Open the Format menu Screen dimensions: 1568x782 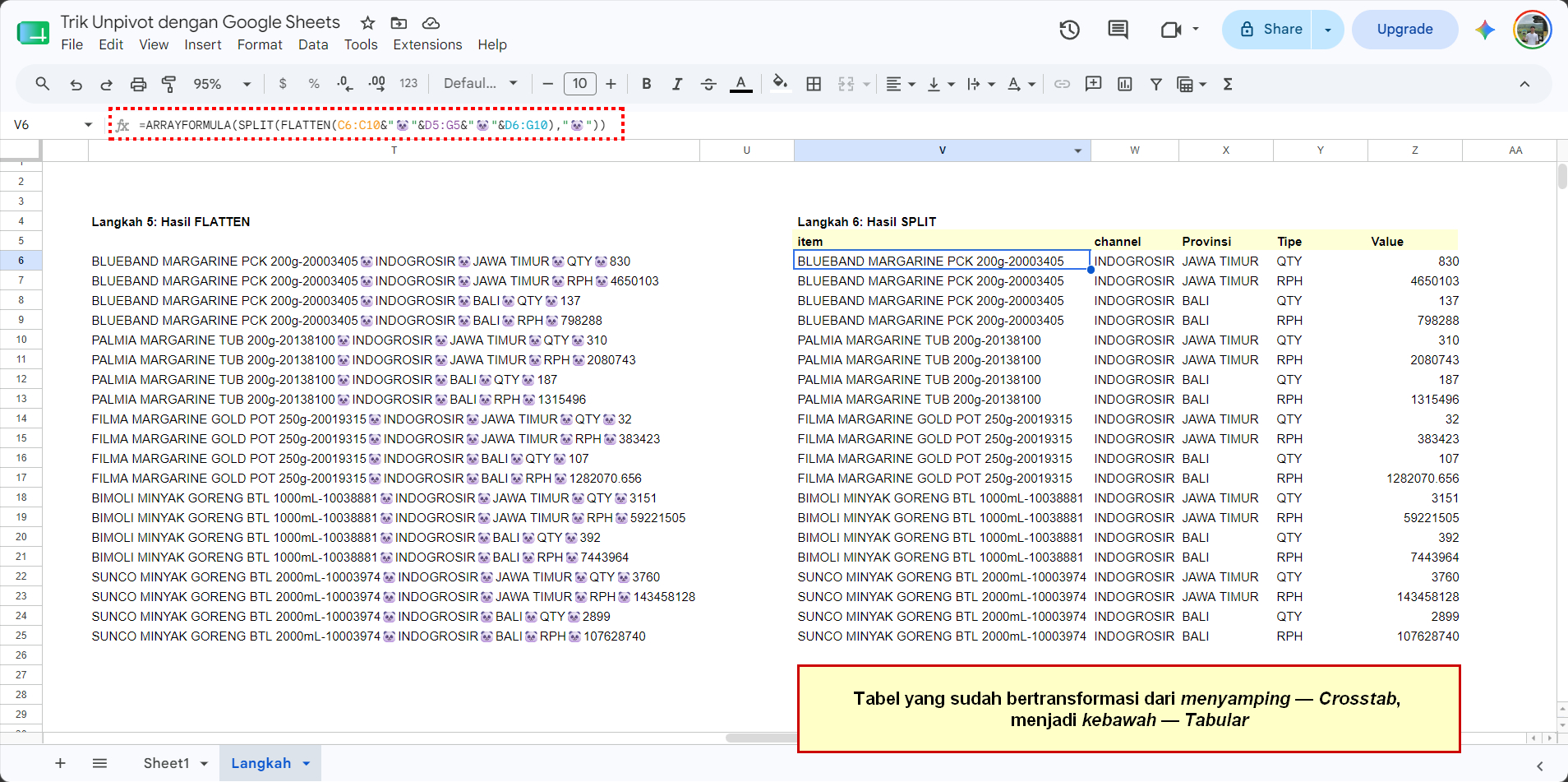tap(260, 44)
